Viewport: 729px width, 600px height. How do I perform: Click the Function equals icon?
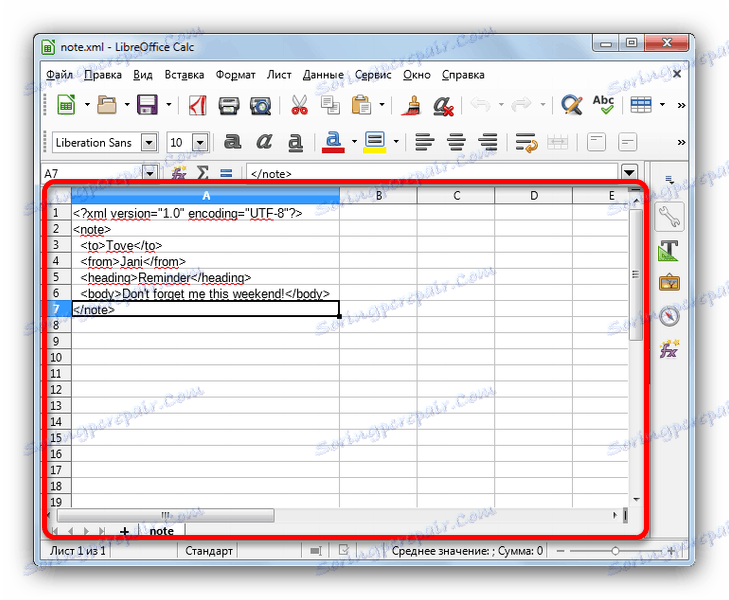[226, 173]
